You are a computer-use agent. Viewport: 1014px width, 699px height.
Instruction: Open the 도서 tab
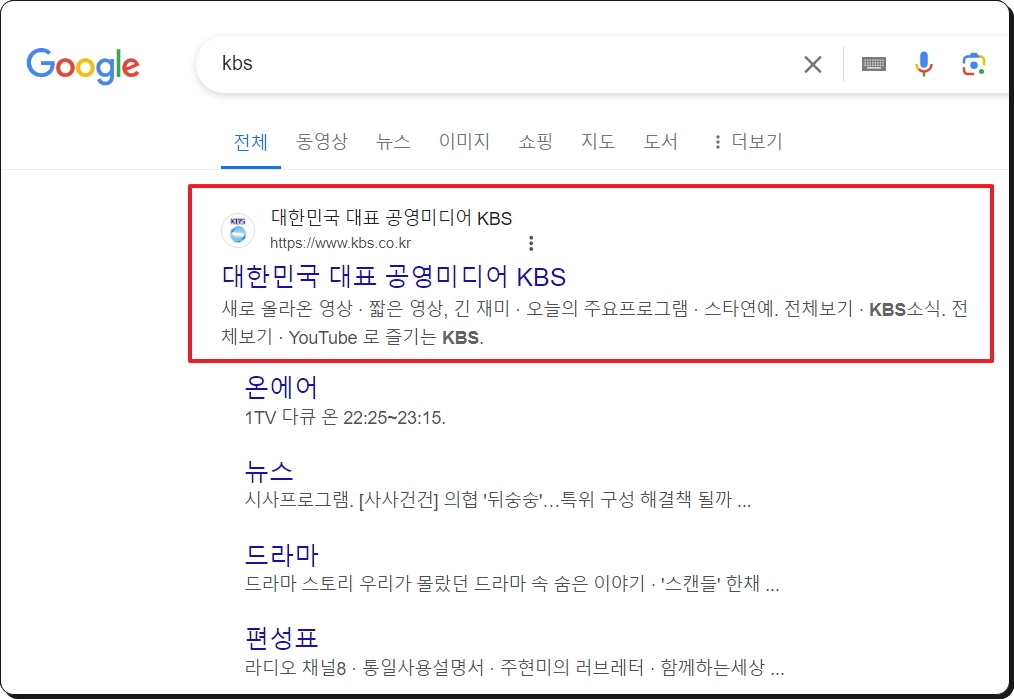click(660, 141)
